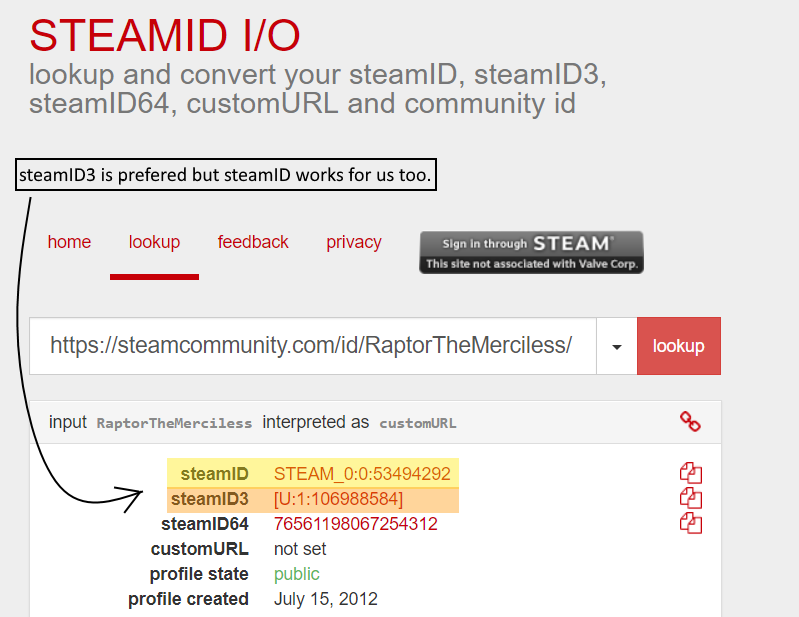799x617 pixels.
Task: Click the 'July 15, 2012' profile created date
Action: (x=326, y=599)
